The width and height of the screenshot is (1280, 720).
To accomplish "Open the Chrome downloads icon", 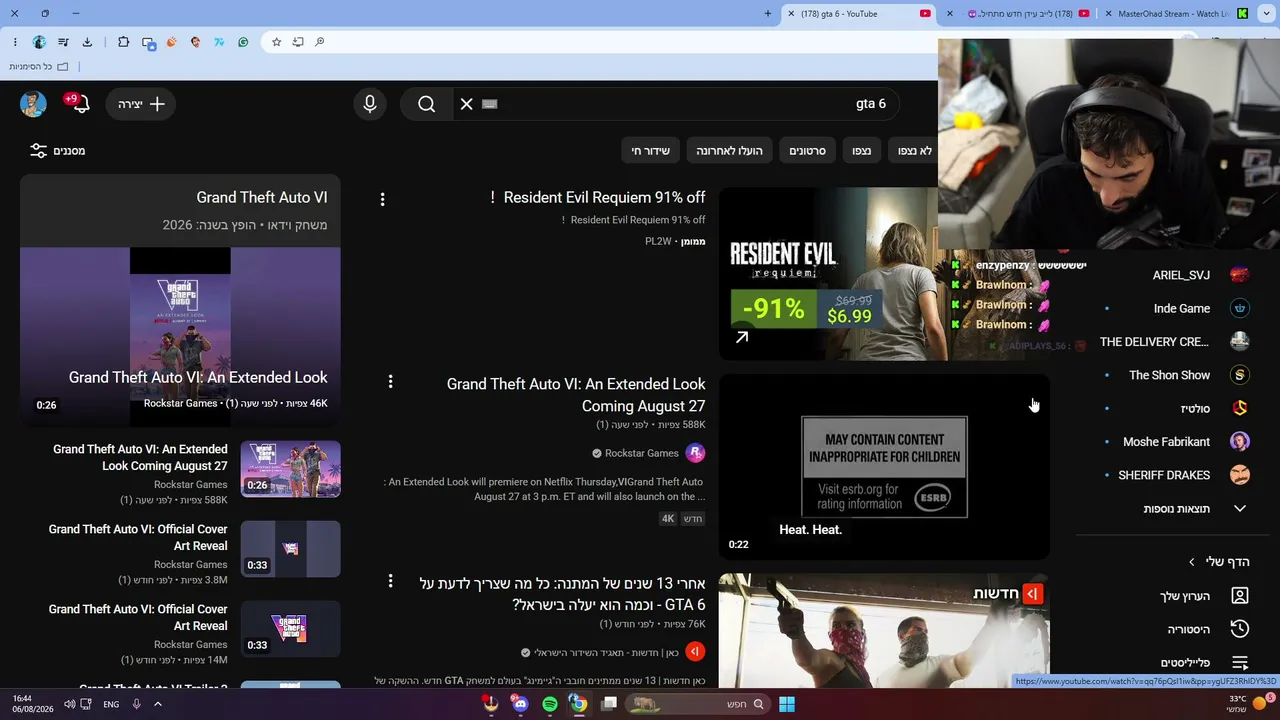I will click(x=87, y=42).
